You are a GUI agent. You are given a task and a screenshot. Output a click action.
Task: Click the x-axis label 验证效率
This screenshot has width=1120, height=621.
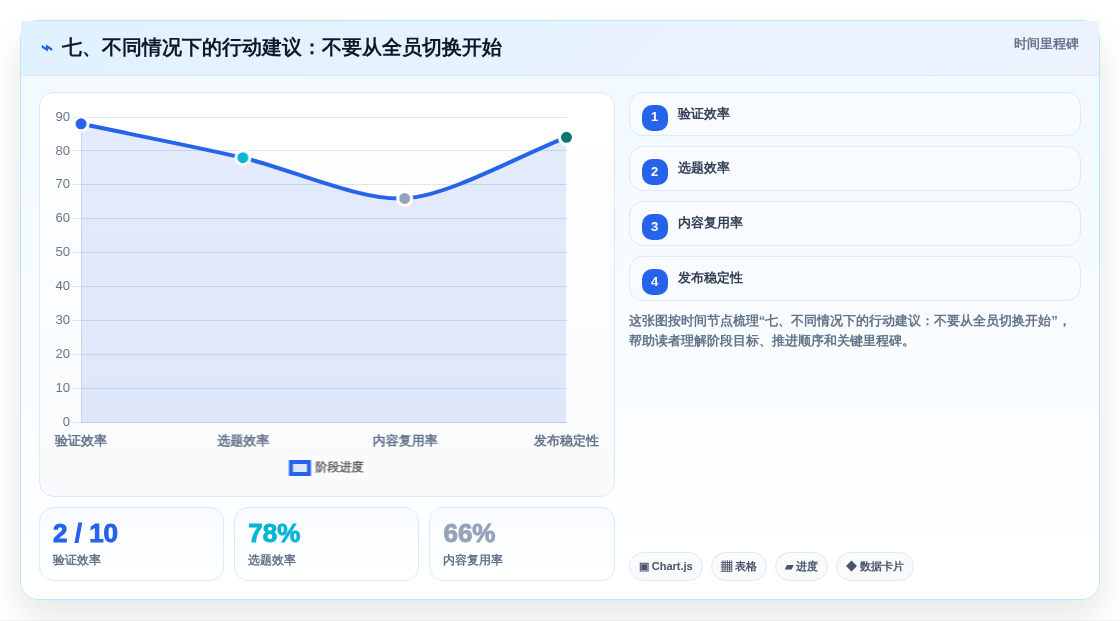[x=81, y=441]
